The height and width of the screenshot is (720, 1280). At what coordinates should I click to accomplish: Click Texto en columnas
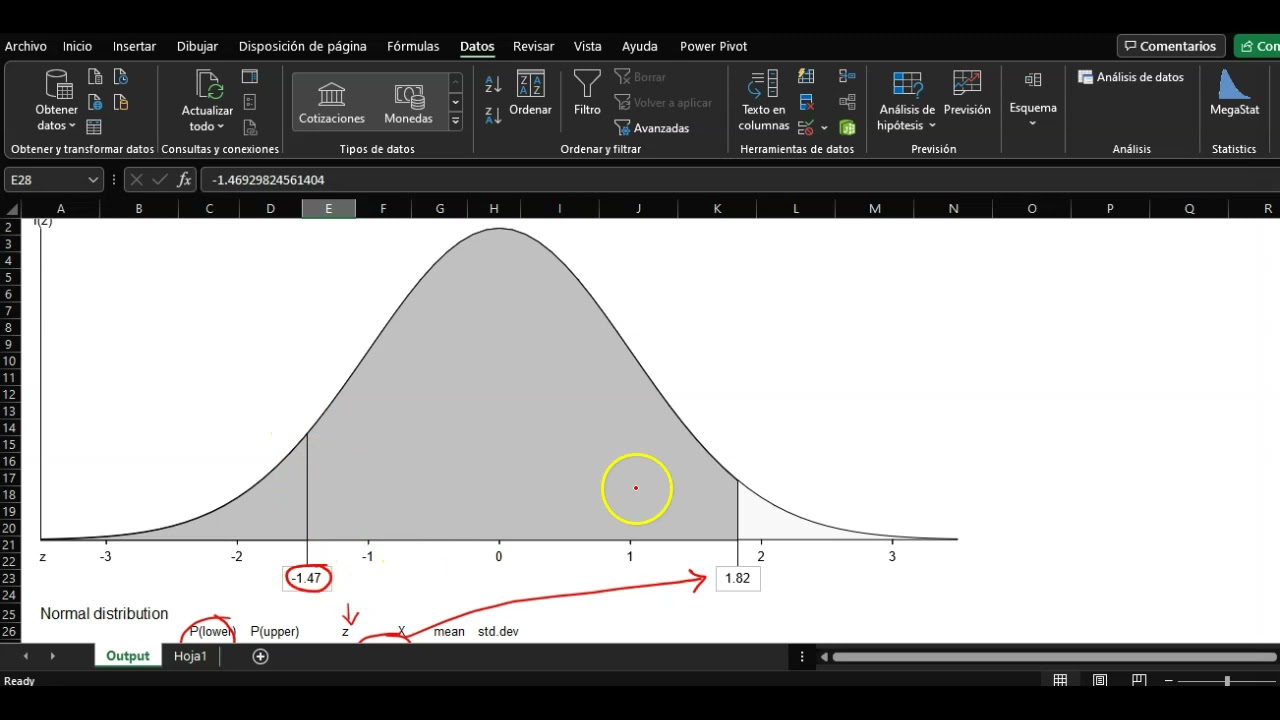coord(764,101)
